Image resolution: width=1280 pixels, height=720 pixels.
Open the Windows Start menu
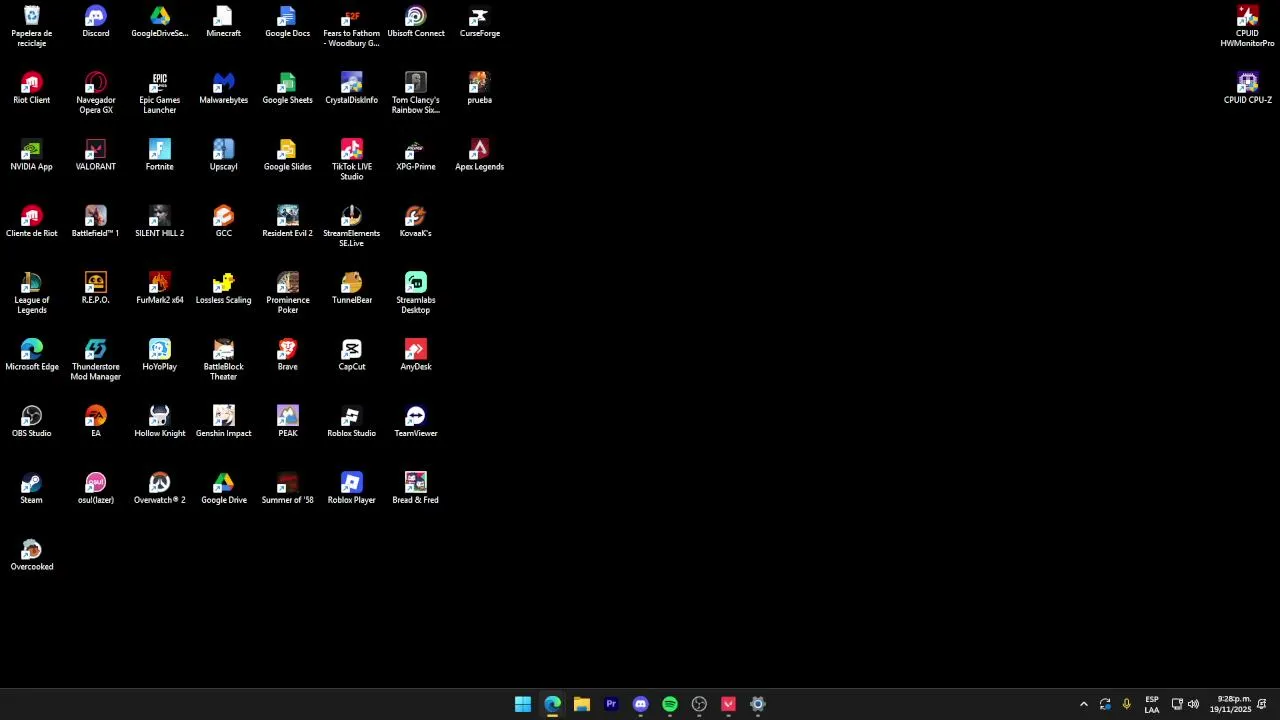(523, 704)
